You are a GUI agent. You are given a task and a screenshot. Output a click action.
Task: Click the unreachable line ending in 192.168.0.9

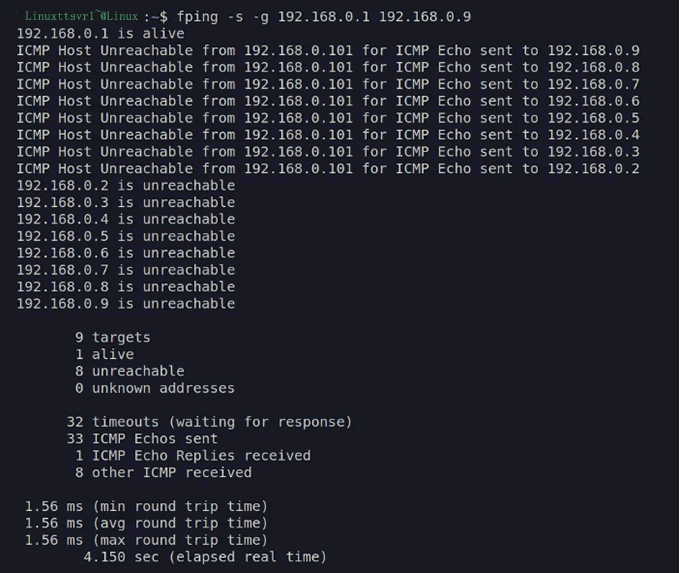pyautogui.click(x=328, y=51)
